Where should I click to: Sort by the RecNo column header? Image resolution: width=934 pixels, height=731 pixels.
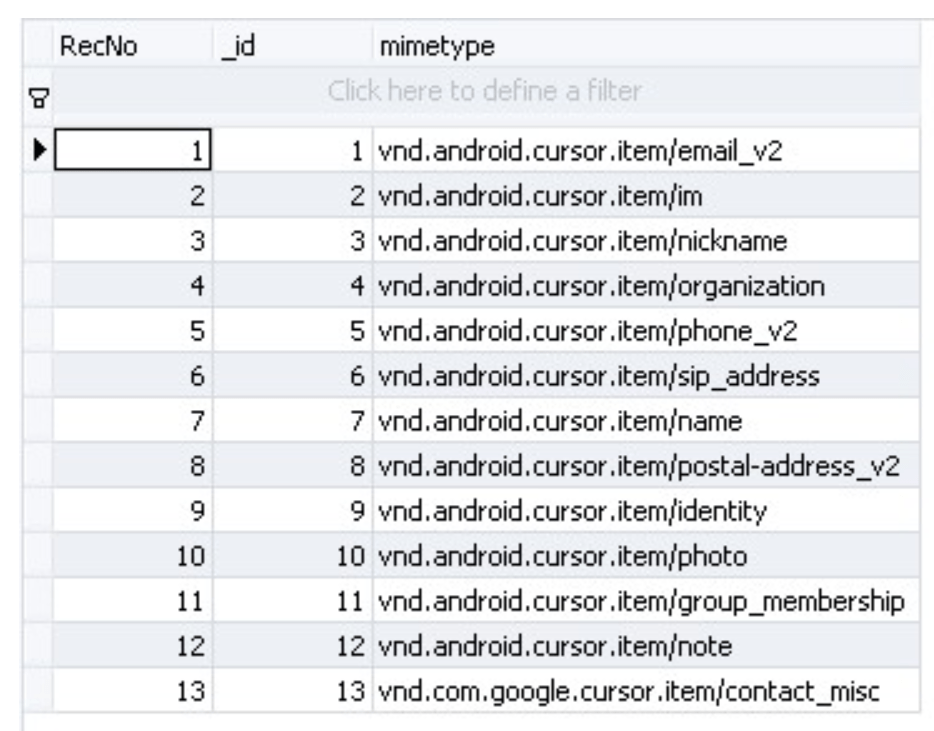coord(133,46)
